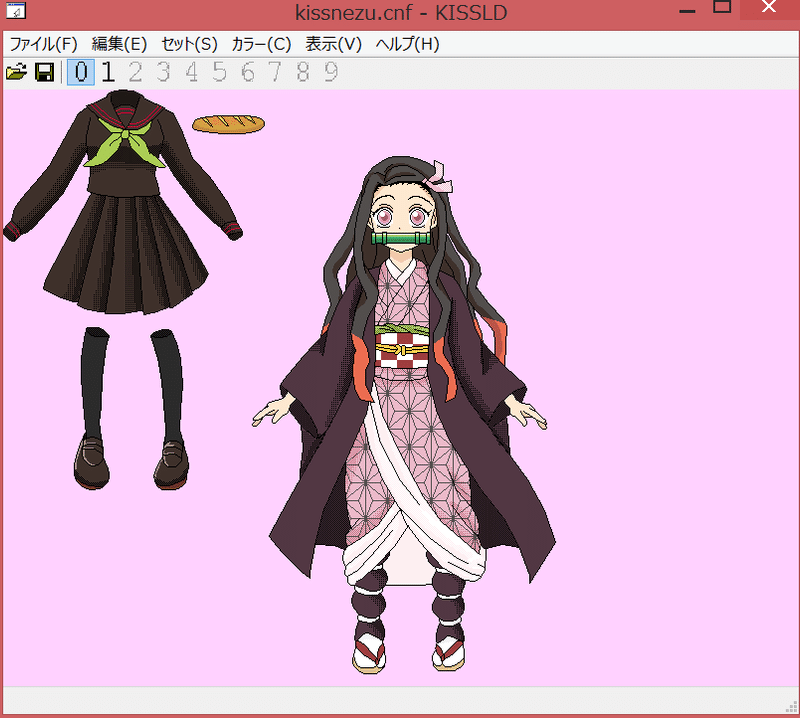Click disabled set number 6
The height and width of the screenshot is (718, 800).
(x=247, y=72)
